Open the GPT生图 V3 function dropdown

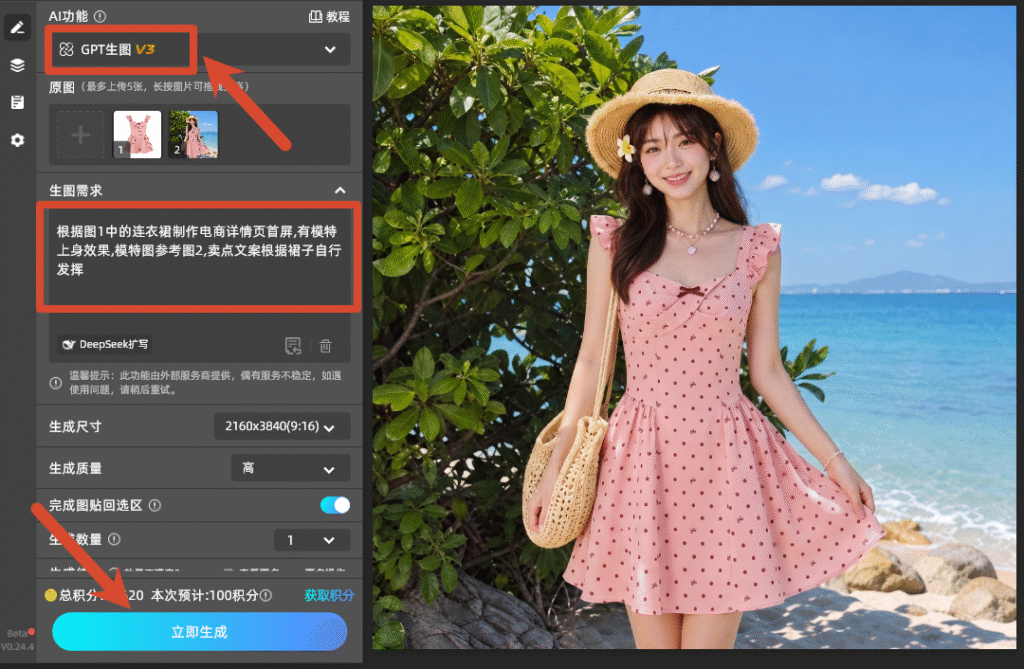pyautogui.click(x=200, y=50)
